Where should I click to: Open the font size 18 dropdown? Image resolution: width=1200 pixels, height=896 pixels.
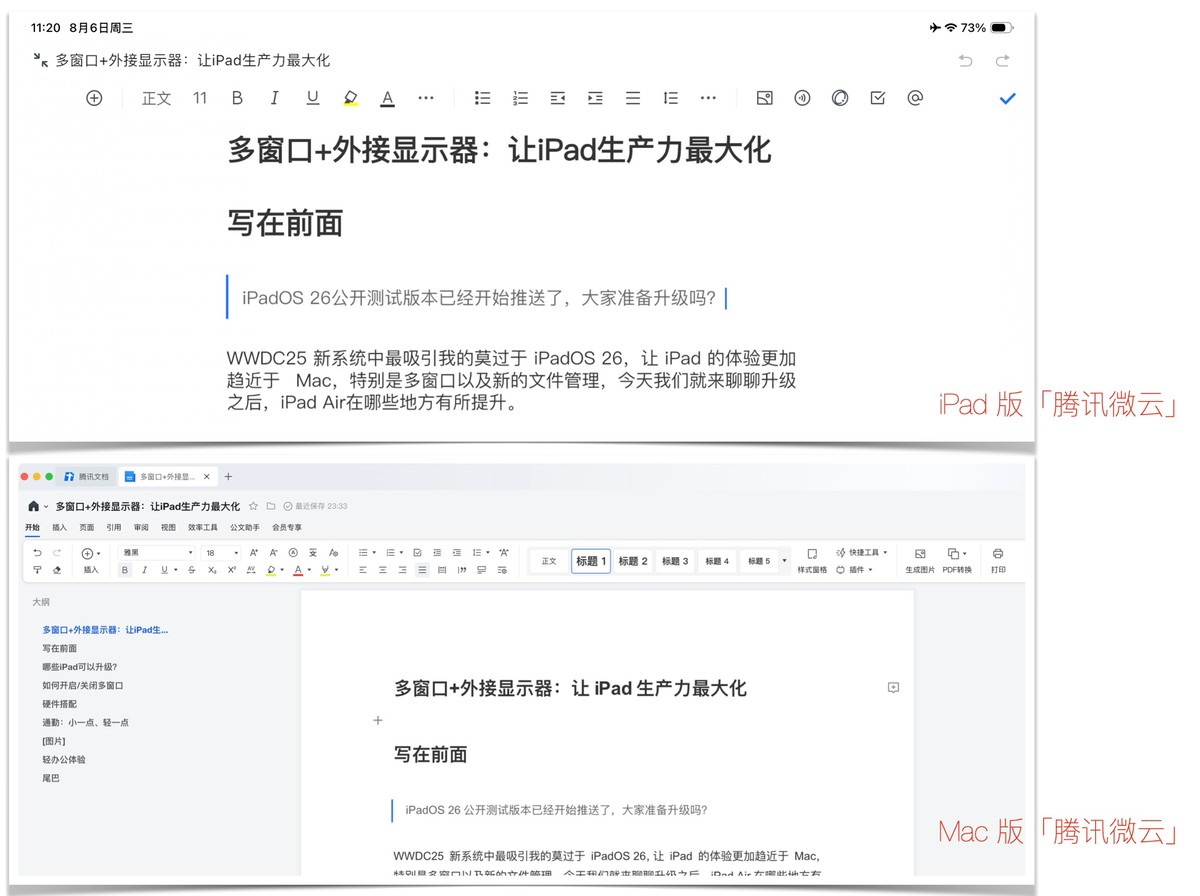222,553
